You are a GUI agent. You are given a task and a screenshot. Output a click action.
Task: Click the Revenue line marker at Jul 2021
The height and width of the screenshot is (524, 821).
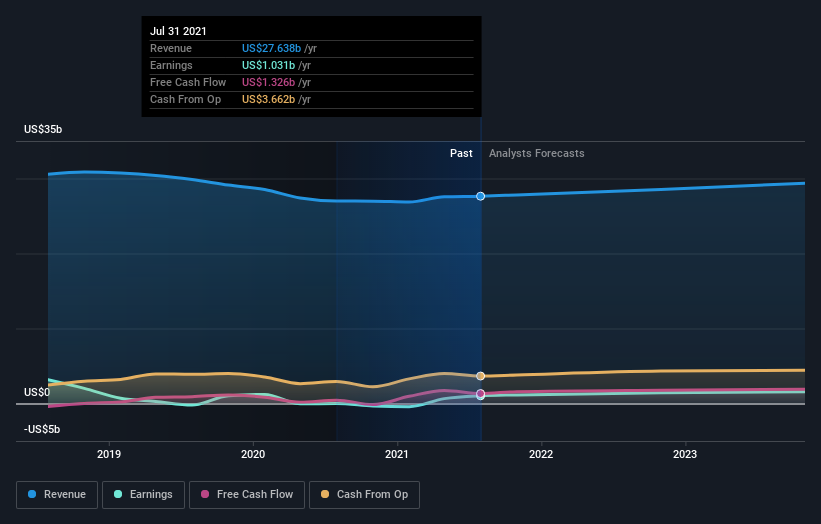click(x=481, y=196)
